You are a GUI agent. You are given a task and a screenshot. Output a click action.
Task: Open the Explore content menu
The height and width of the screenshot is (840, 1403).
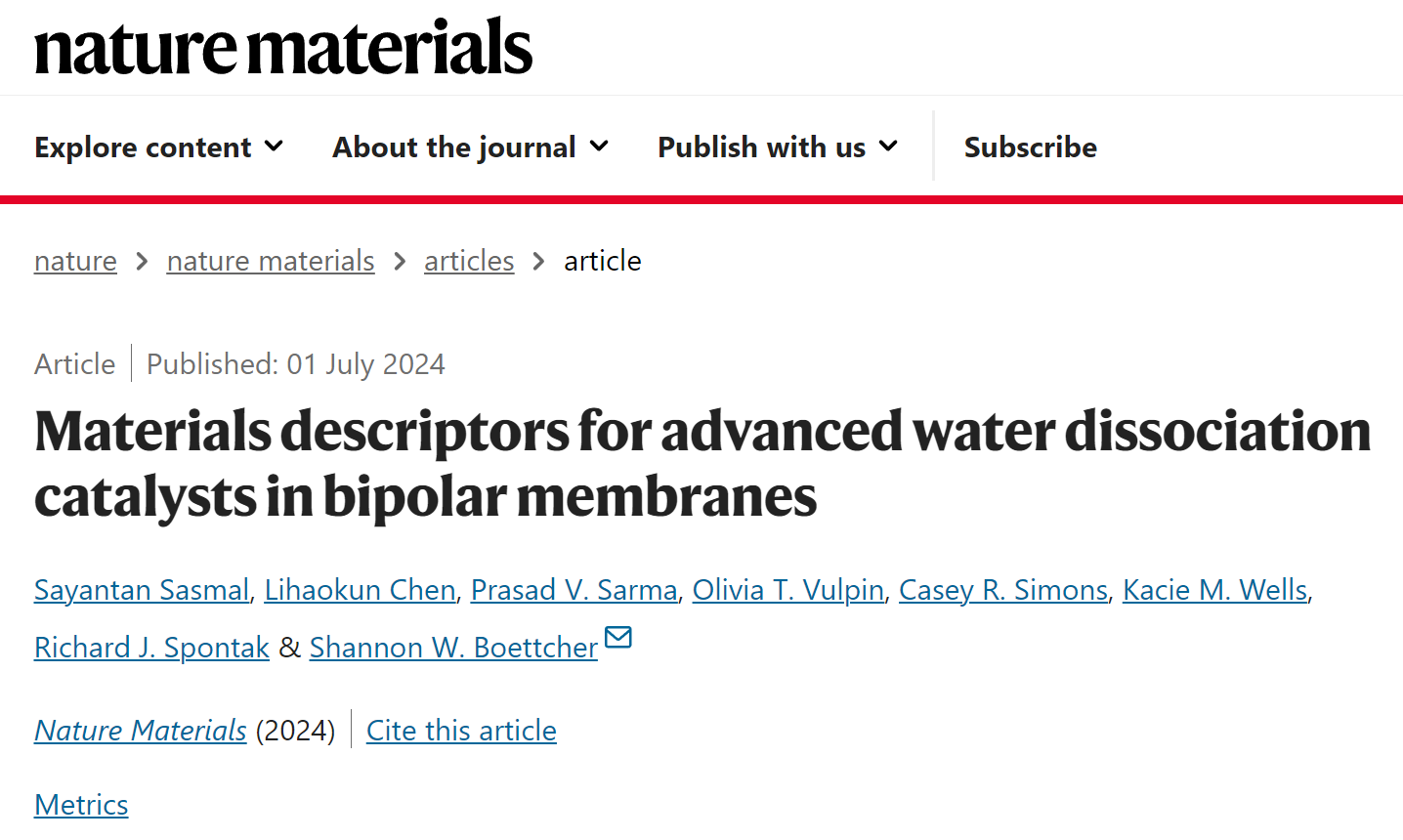tap(158, 147)
